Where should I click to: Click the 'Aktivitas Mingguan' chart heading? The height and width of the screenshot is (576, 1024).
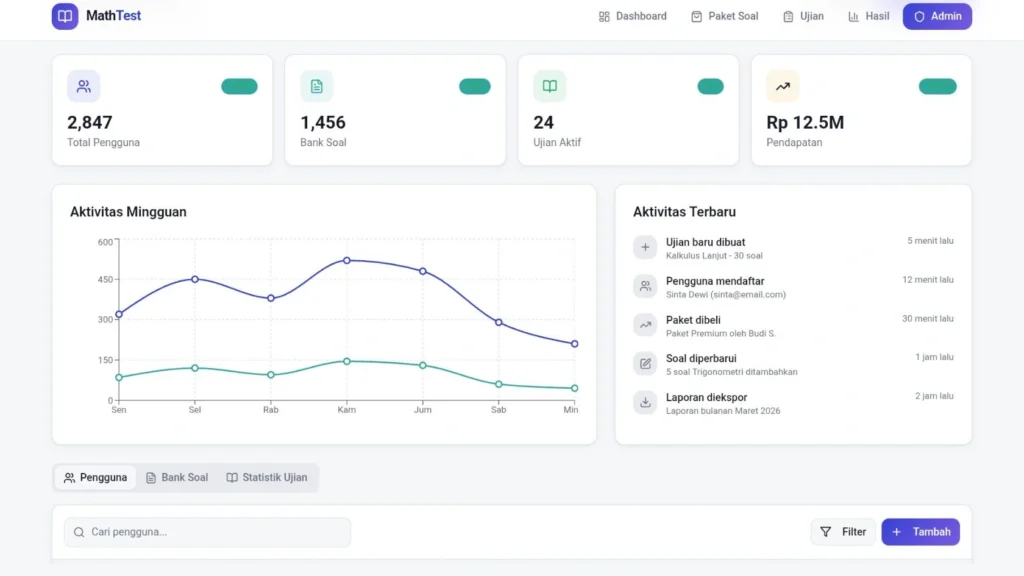coord(128,212)
